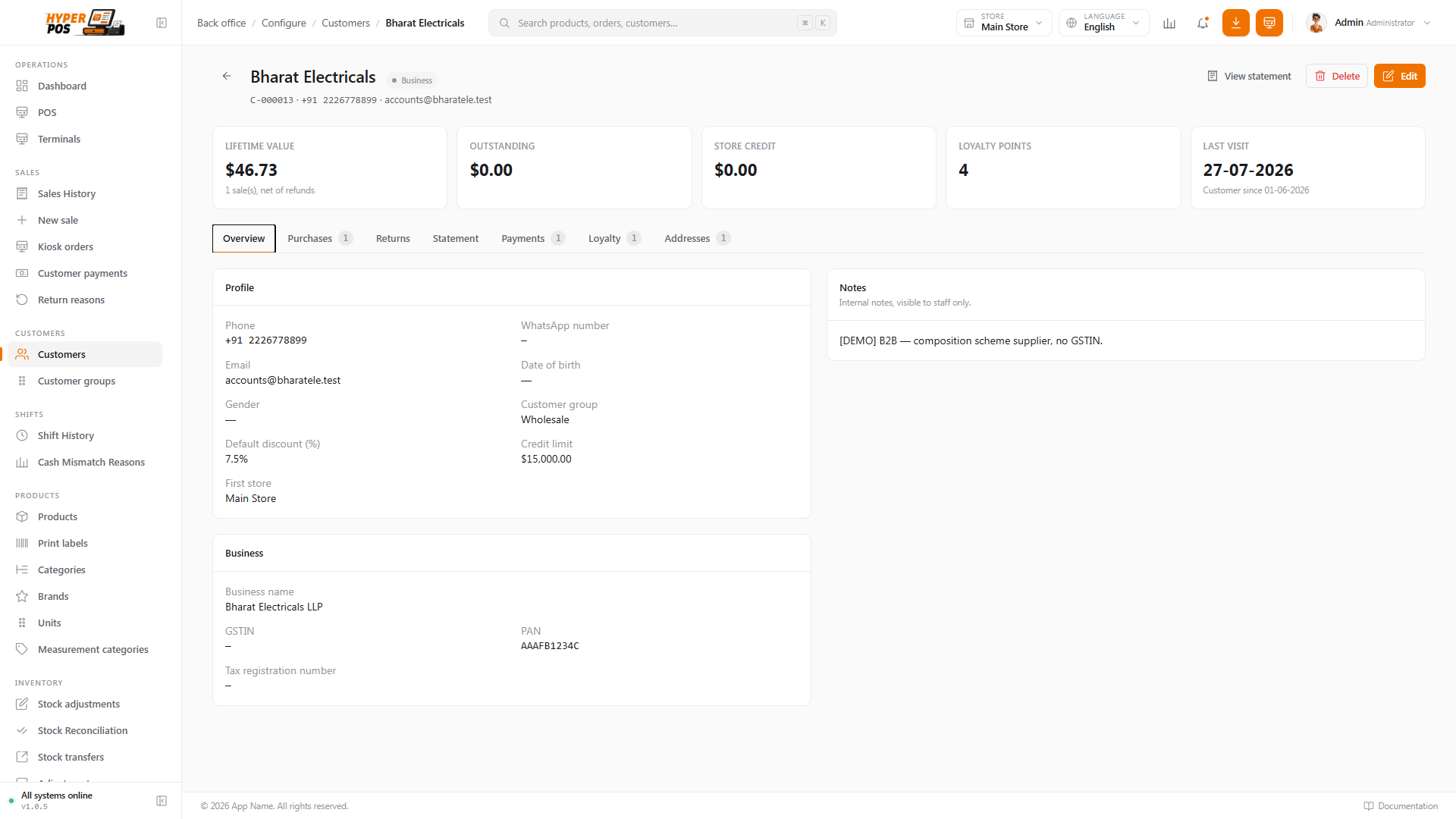Image resolution: width=1456 pixels, height=819 pixels.
Task: Open Return reasons
Action: 85,300
